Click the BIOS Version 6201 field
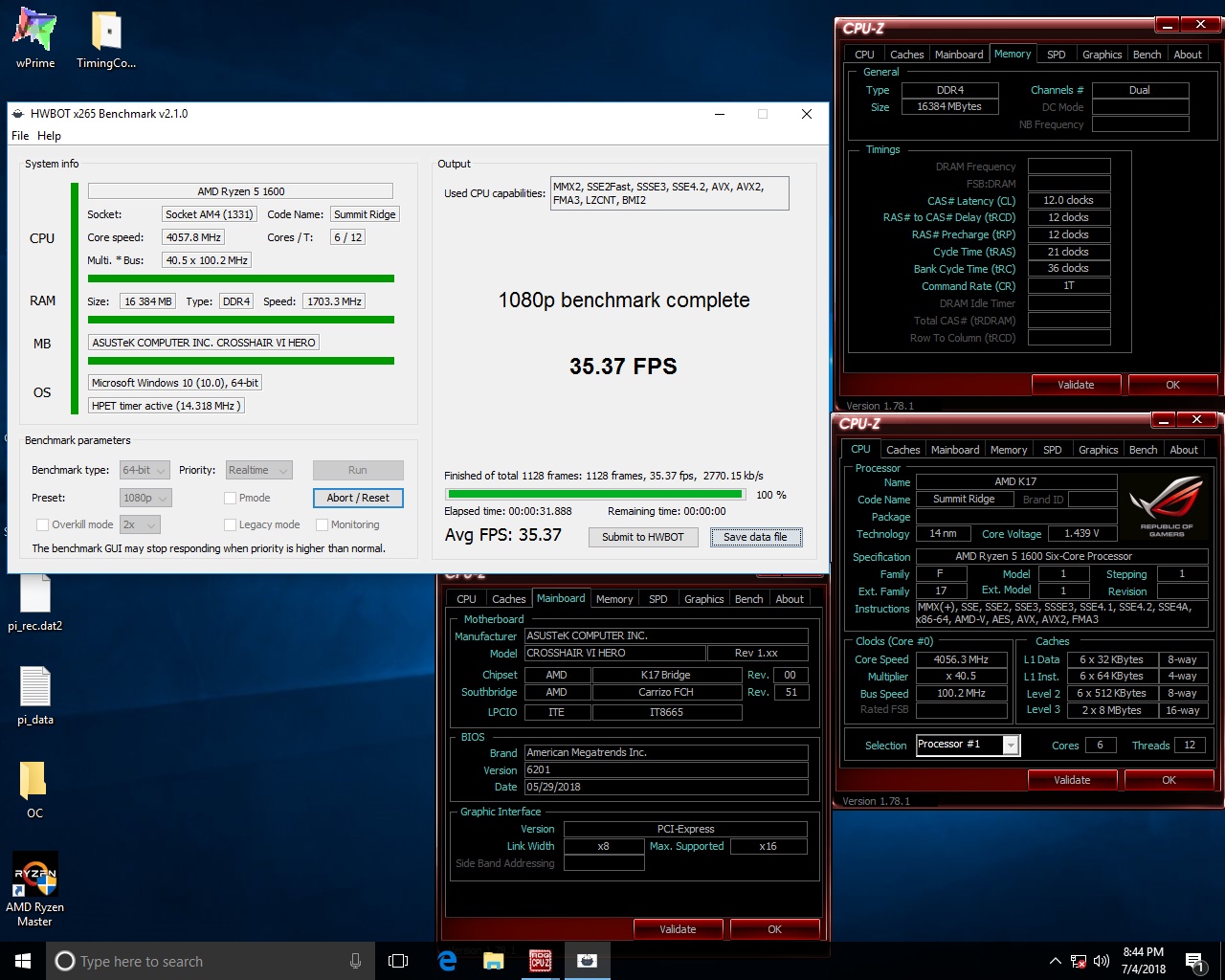This screenshot has height=980, width=1225. 666,769
